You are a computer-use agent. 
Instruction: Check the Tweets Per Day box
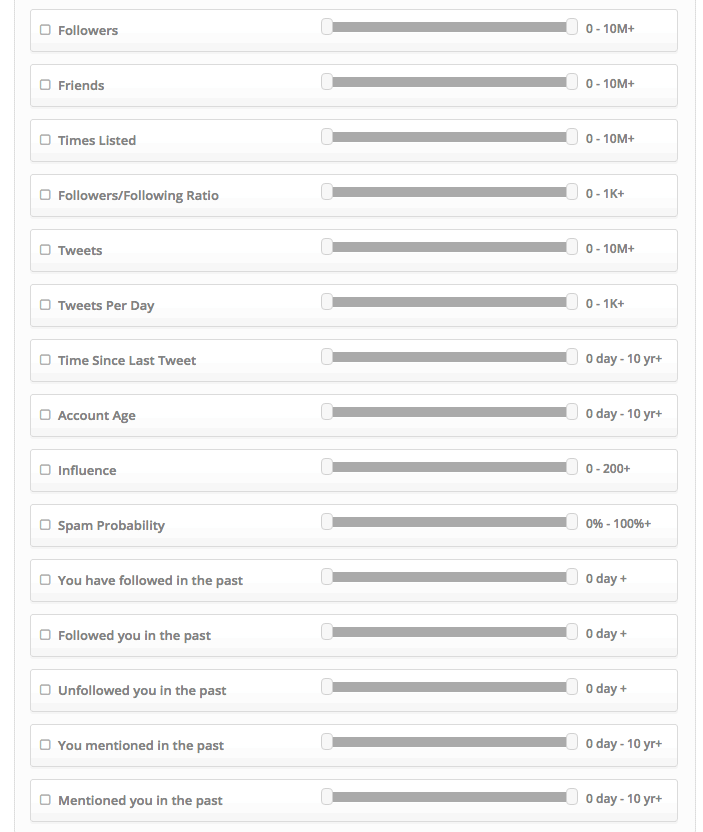point(46,305)
